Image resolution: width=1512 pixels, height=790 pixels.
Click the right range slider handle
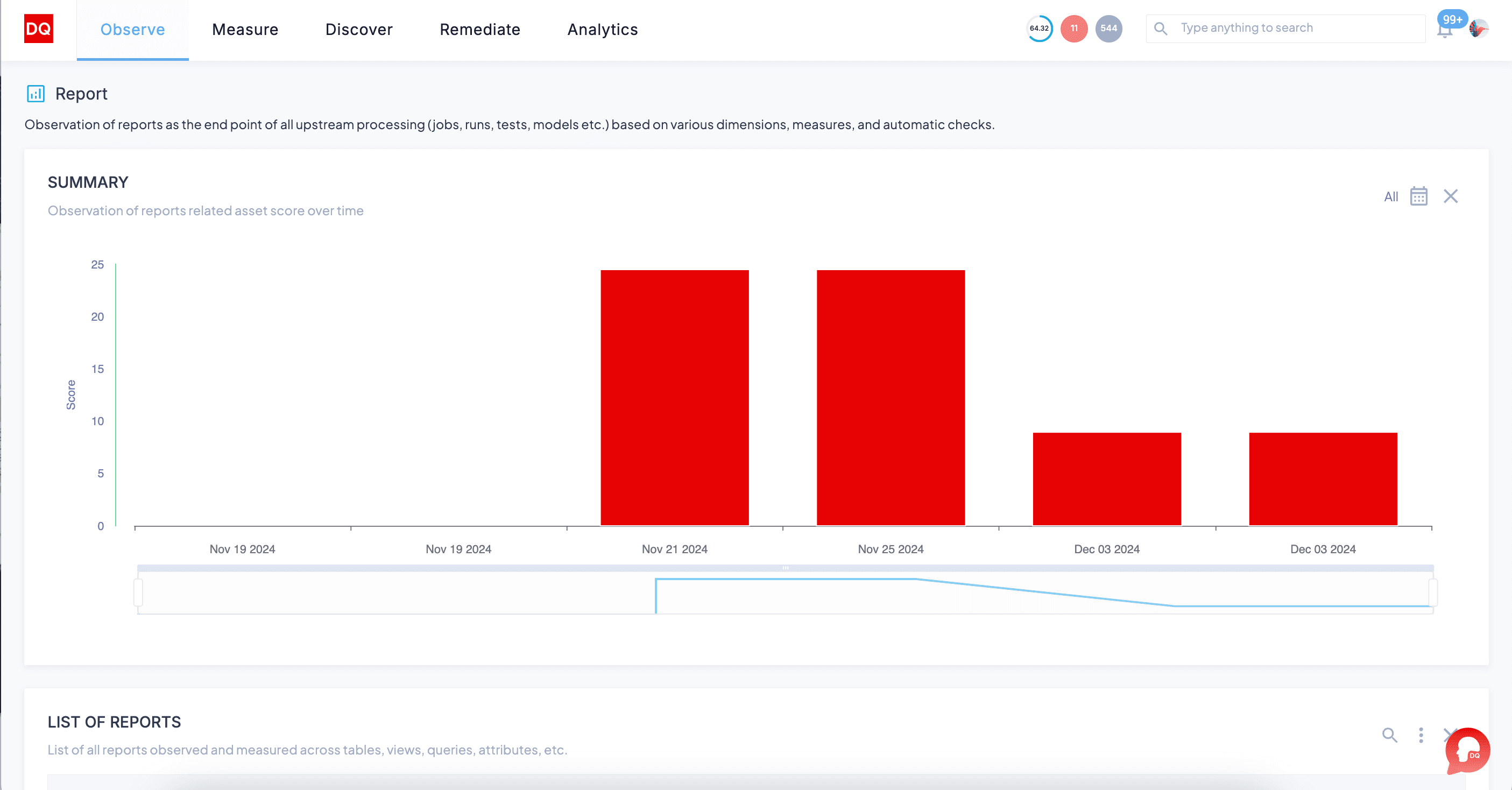(x=1433, y=592)
